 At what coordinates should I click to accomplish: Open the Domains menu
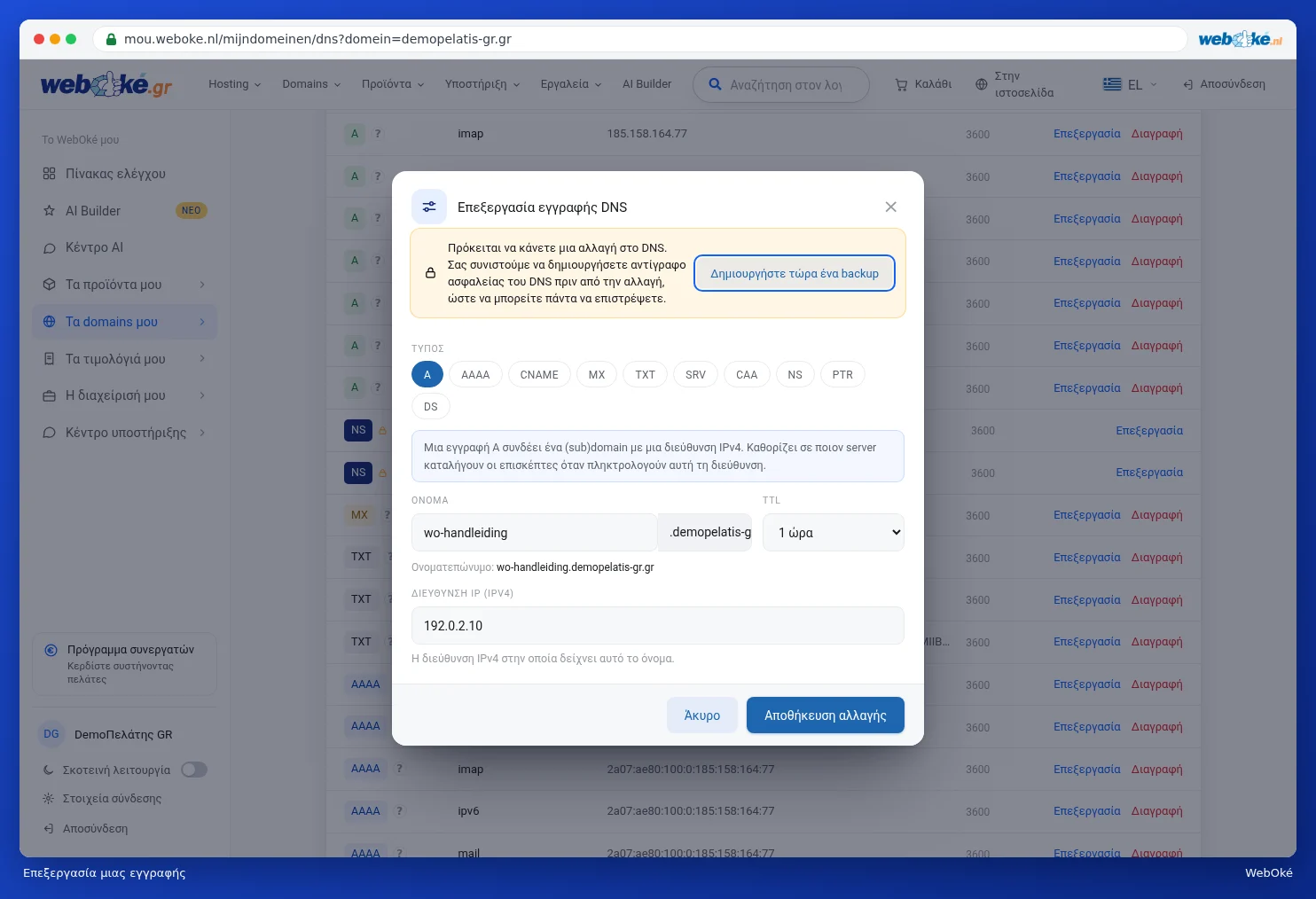tap(311, 84)
